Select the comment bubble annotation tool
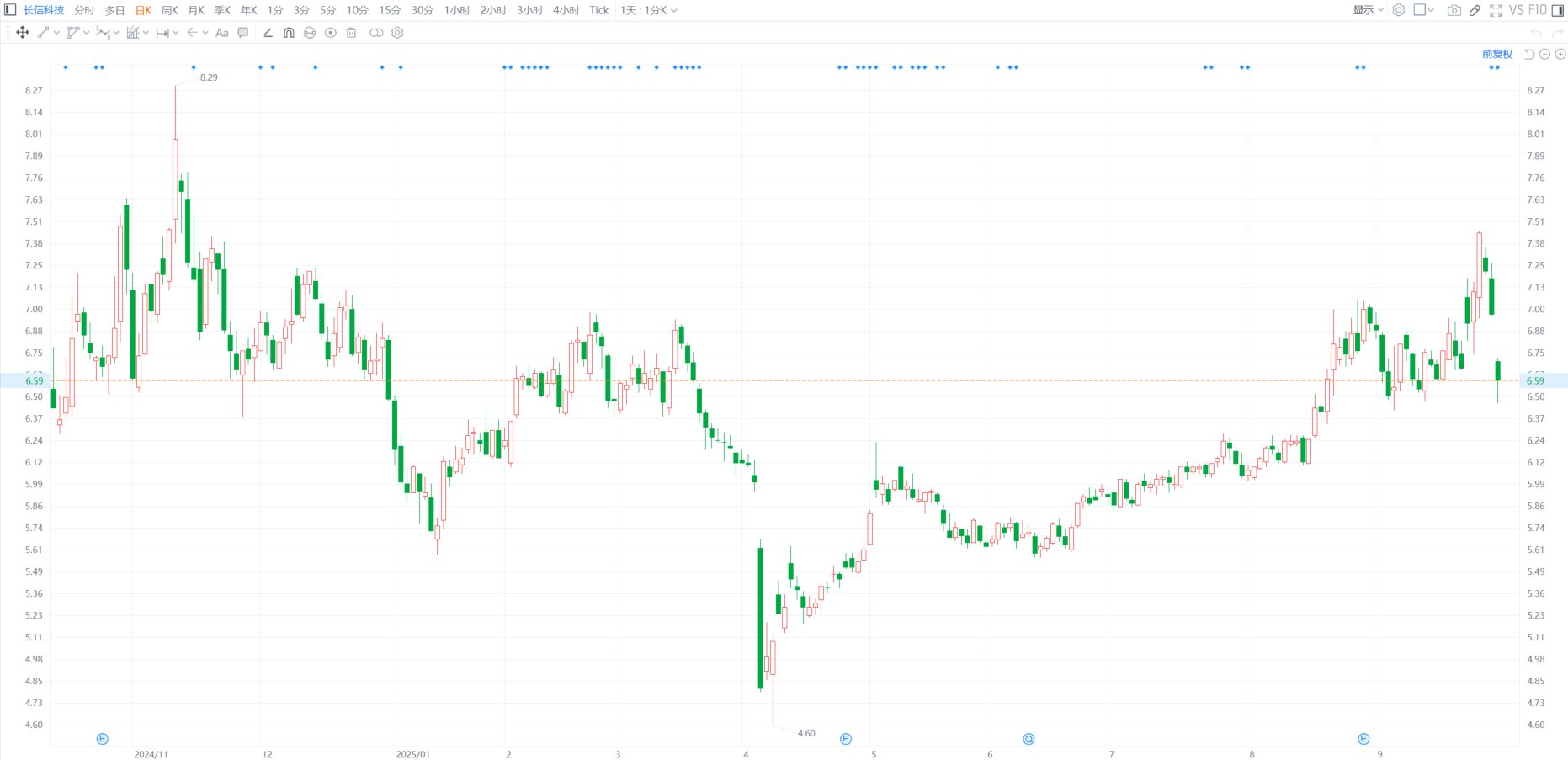 pyautogui.click(x=243, y=33)
